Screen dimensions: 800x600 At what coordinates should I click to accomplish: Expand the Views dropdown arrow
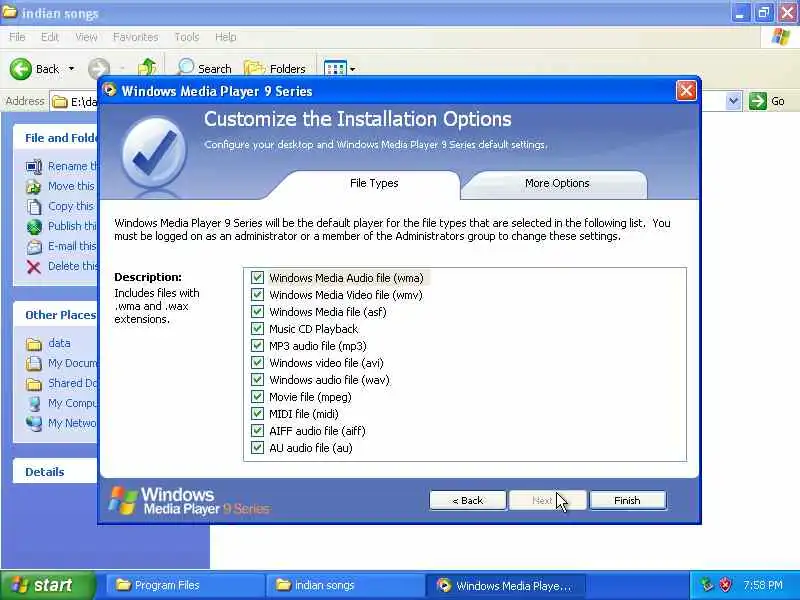pos(353,69)
